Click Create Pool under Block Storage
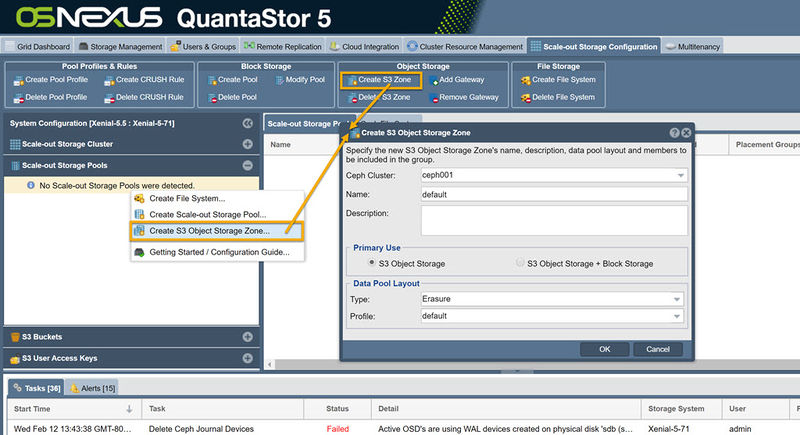800x435 pixels. pyautogui.click(x=233, y=80)
